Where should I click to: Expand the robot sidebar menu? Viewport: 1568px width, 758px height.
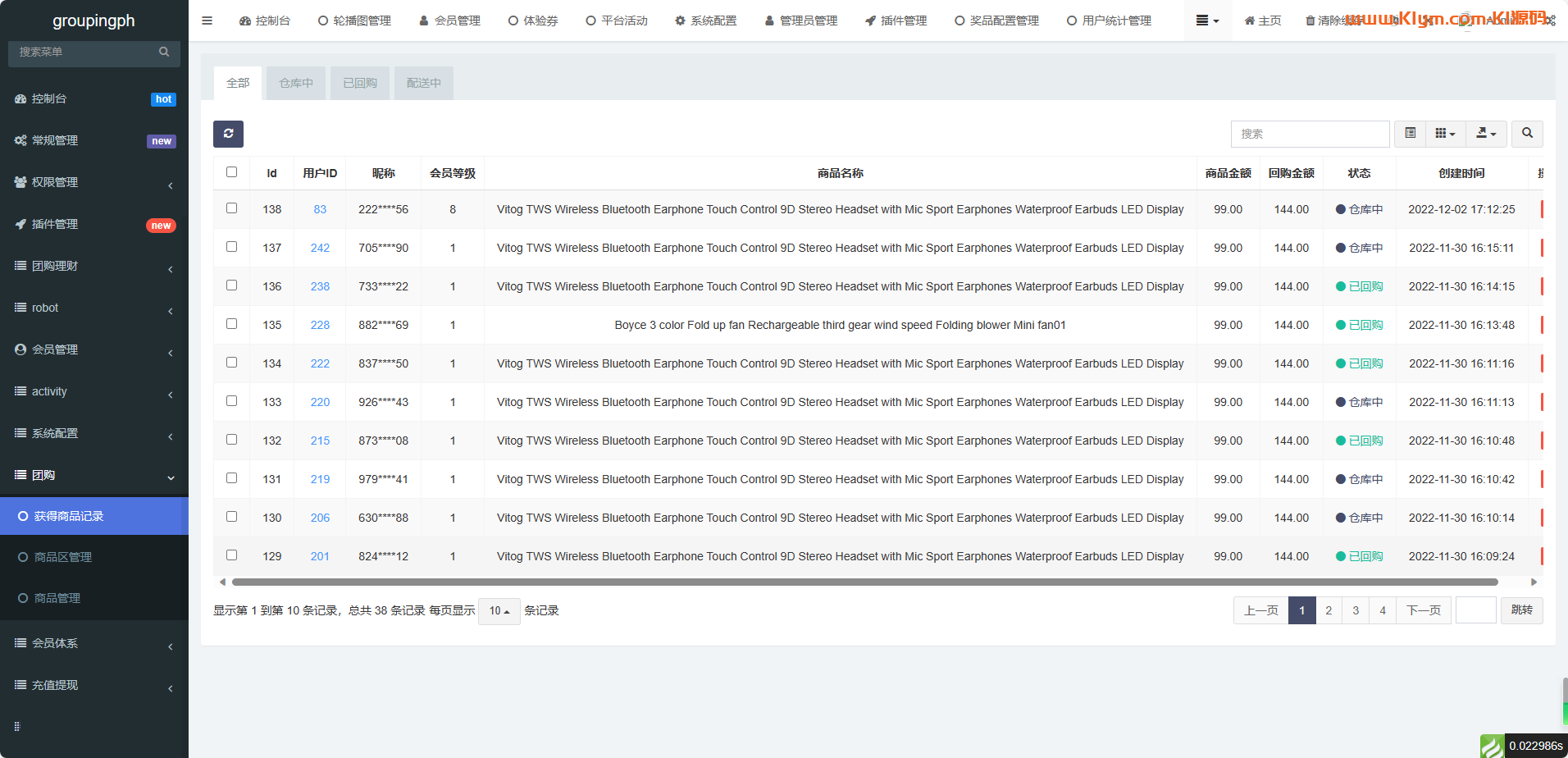pyautogui.click(x=94, y=308)
